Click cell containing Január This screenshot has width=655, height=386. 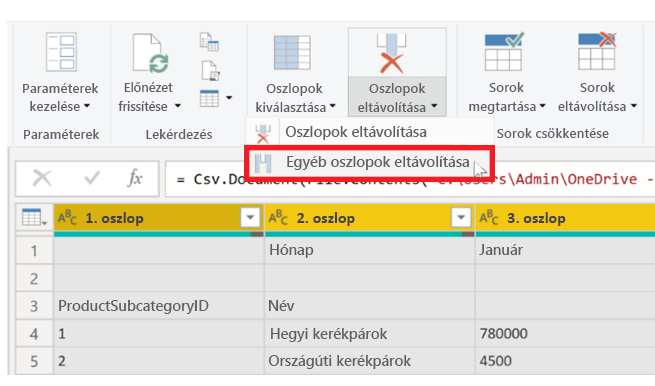pyautogui.click(x=565, y=250)
